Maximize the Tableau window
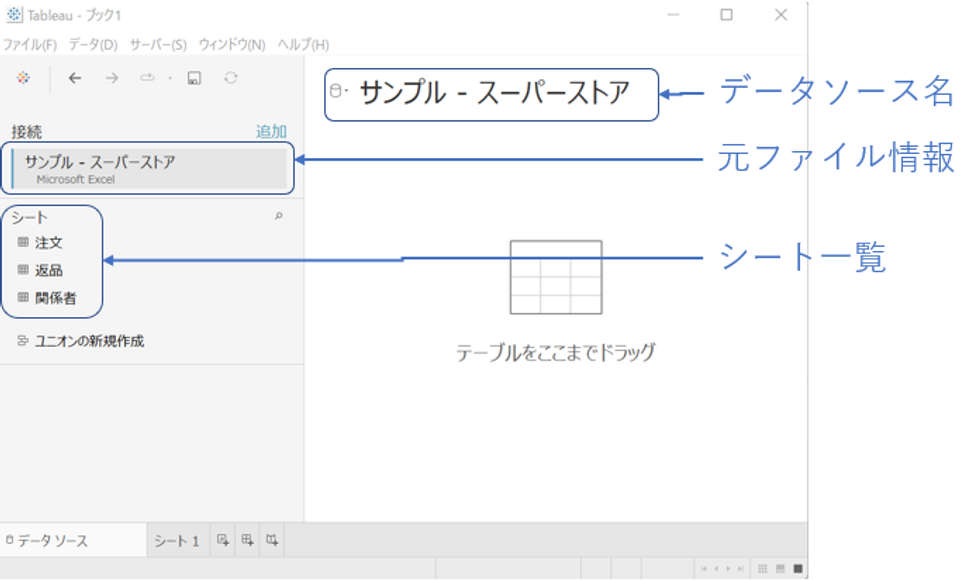 tap(726, 15)
